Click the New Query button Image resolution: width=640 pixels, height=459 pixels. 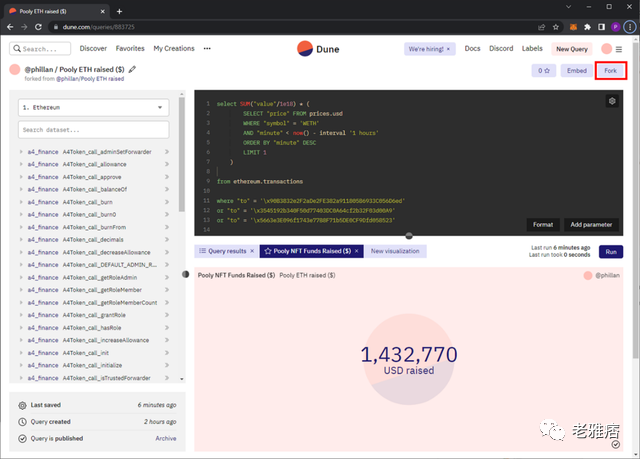click(572, 49)
